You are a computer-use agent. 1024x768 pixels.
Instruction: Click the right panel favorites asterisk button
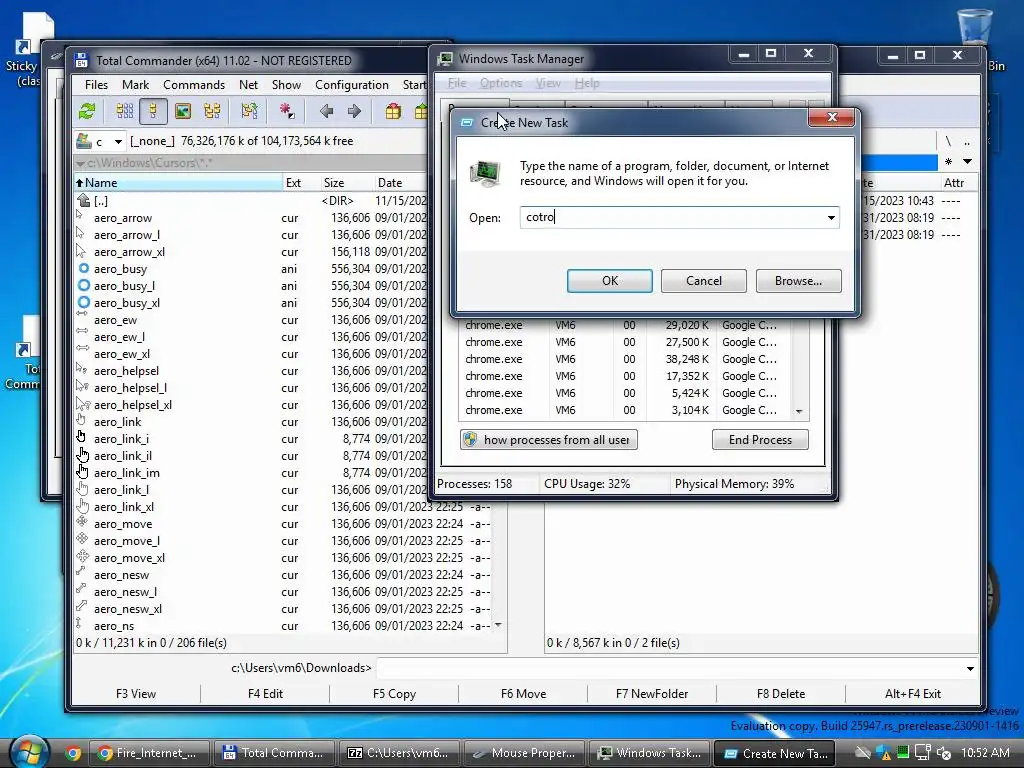coord(948,161)
